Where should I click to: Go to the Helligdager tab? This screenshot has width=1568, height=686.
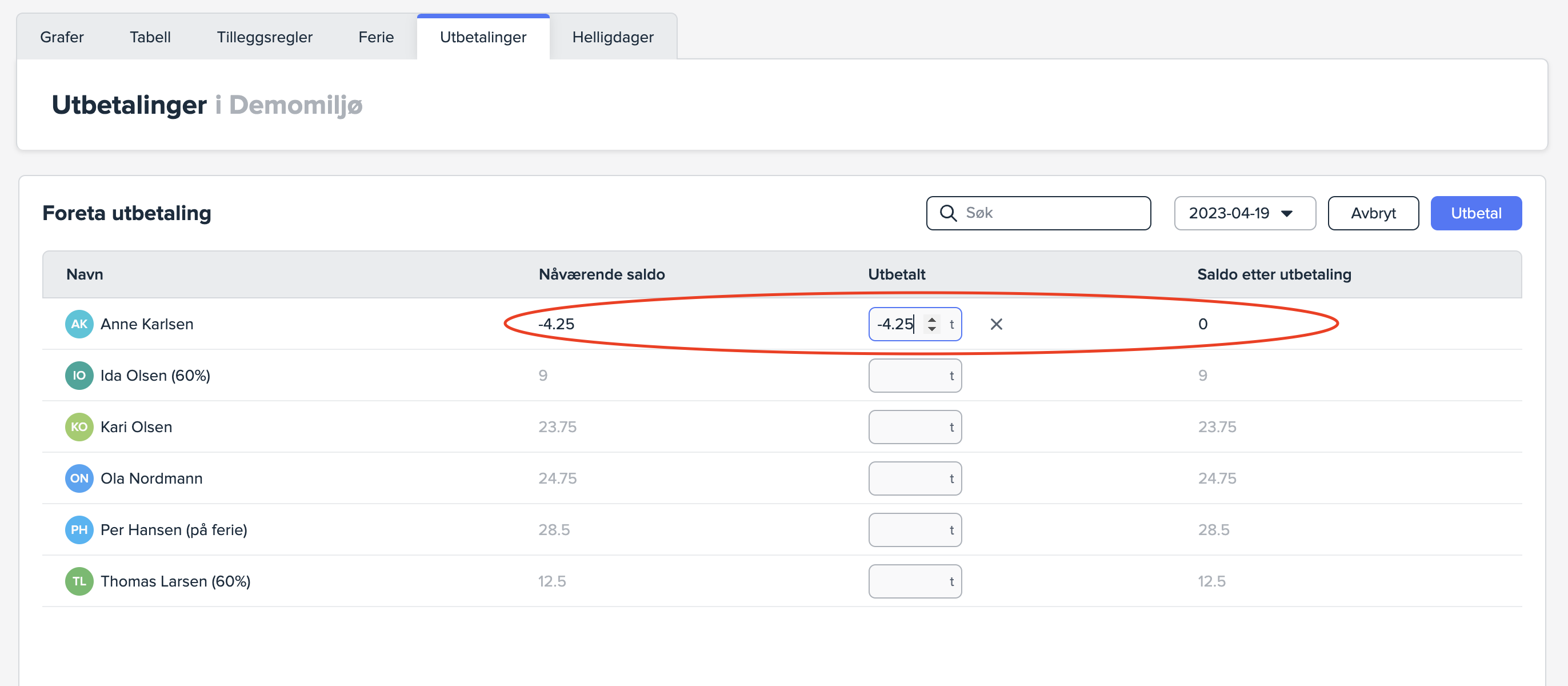[613, 37]
